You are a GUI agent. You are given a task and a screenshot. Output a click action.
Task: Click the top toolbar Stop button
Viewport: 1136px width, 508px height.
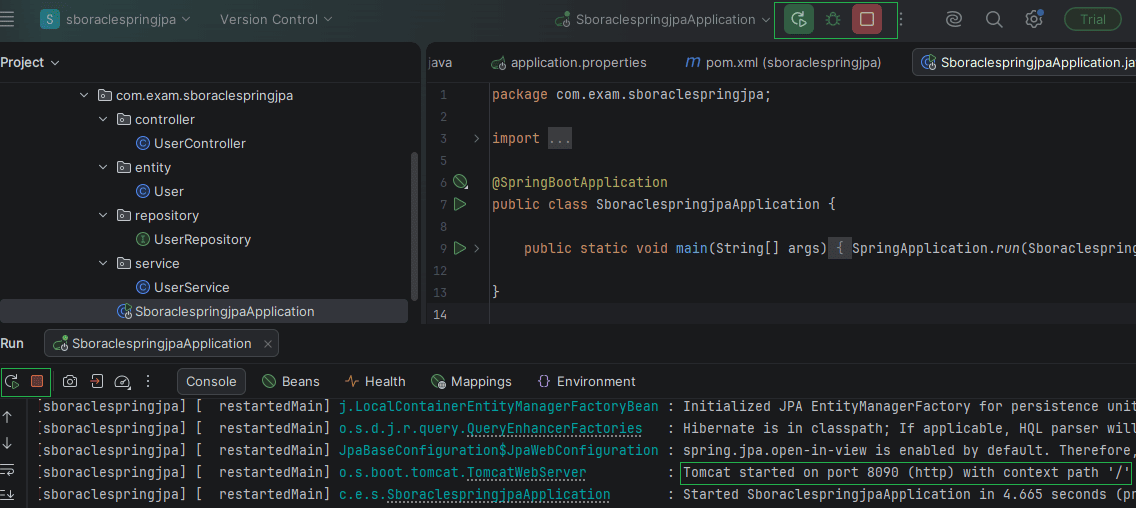866,20
